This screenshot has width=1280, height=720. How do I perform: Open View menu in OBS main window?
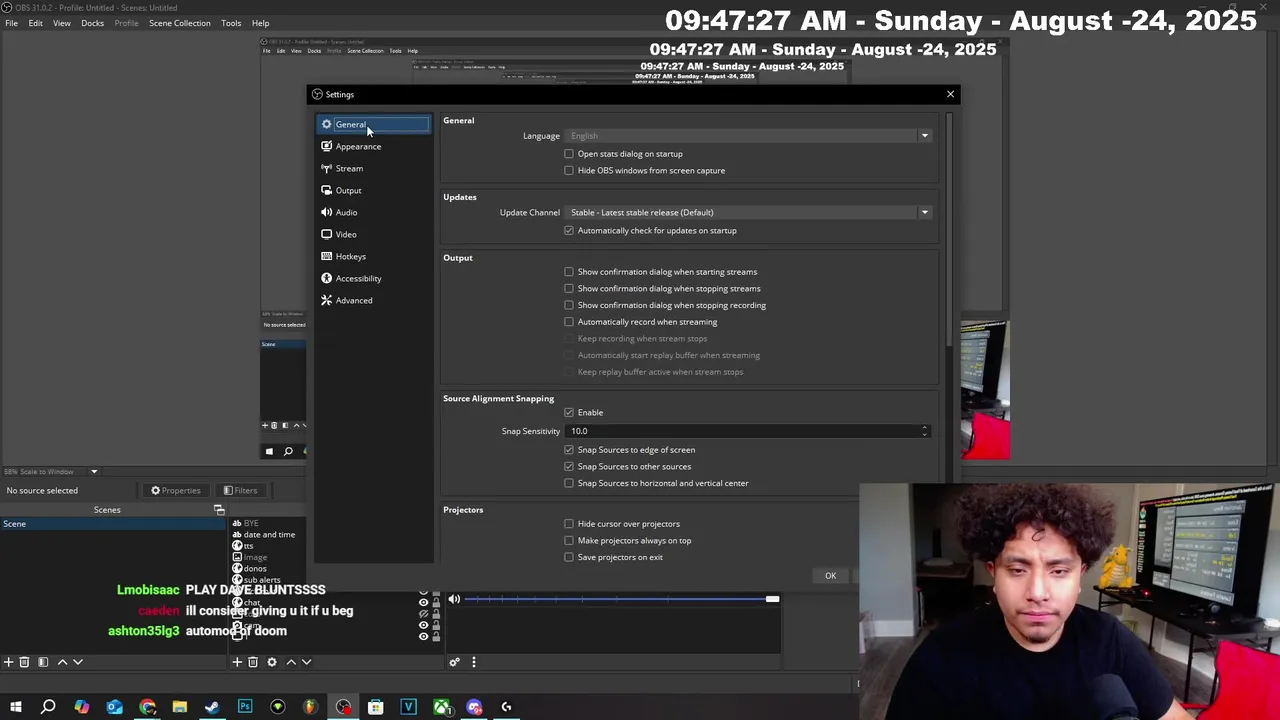pyautogui.click(x=61, y=23)
